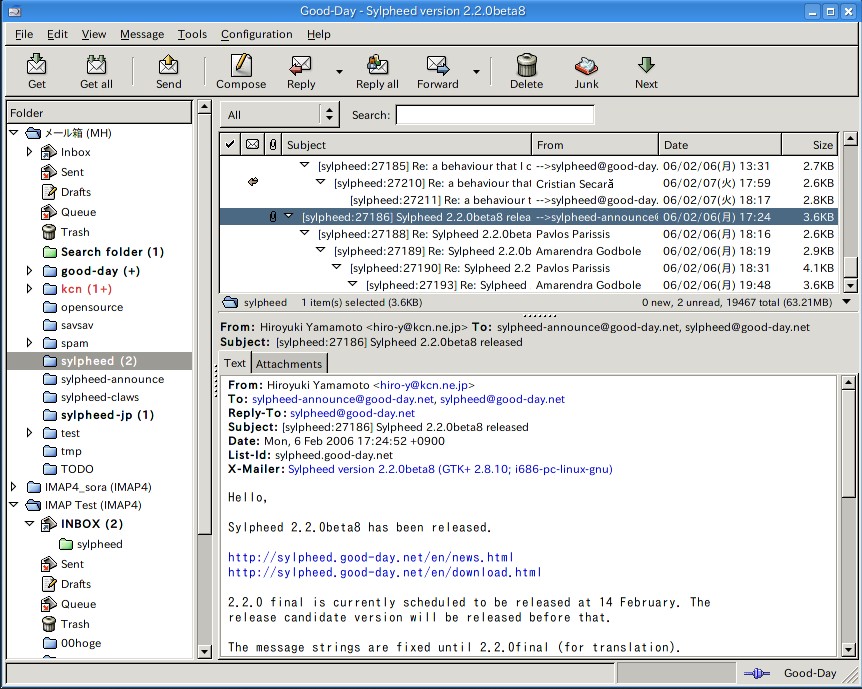
Task: Open the Configuration menu
Action: pos(256,34)
